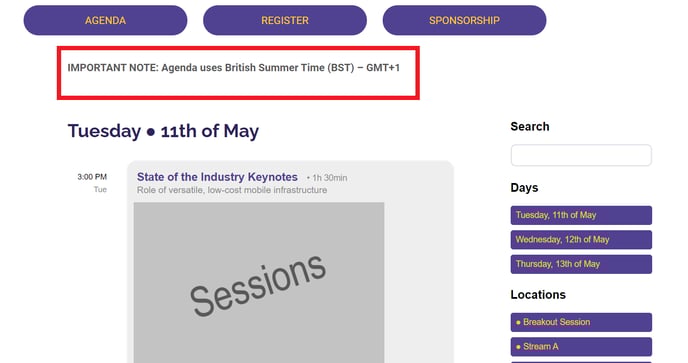Click the Search sidebar heading

[530, 126]
